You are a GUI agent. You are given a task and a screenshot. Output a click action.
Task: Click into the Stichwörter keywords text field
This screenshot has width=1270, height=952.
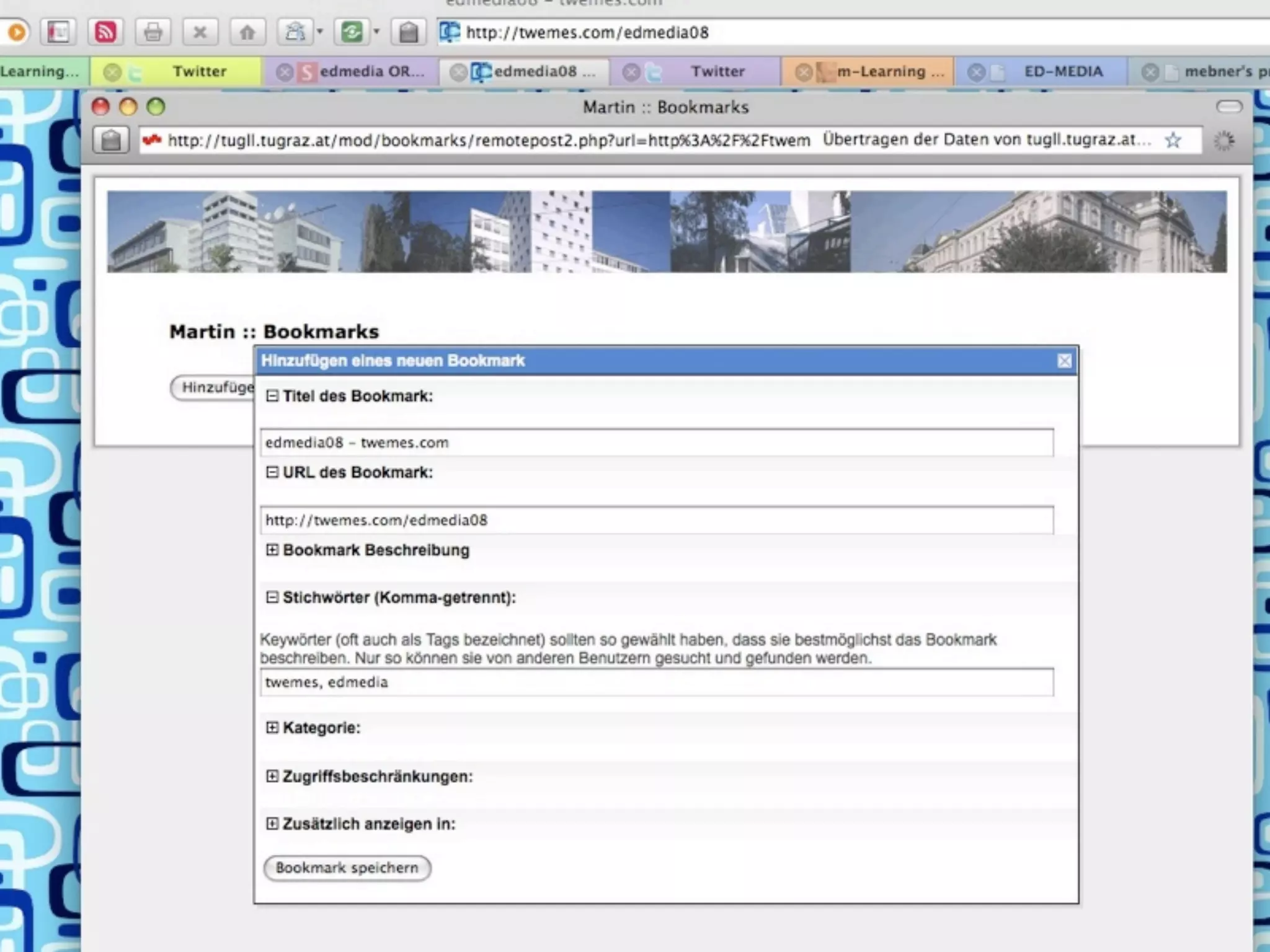(656, 682)
